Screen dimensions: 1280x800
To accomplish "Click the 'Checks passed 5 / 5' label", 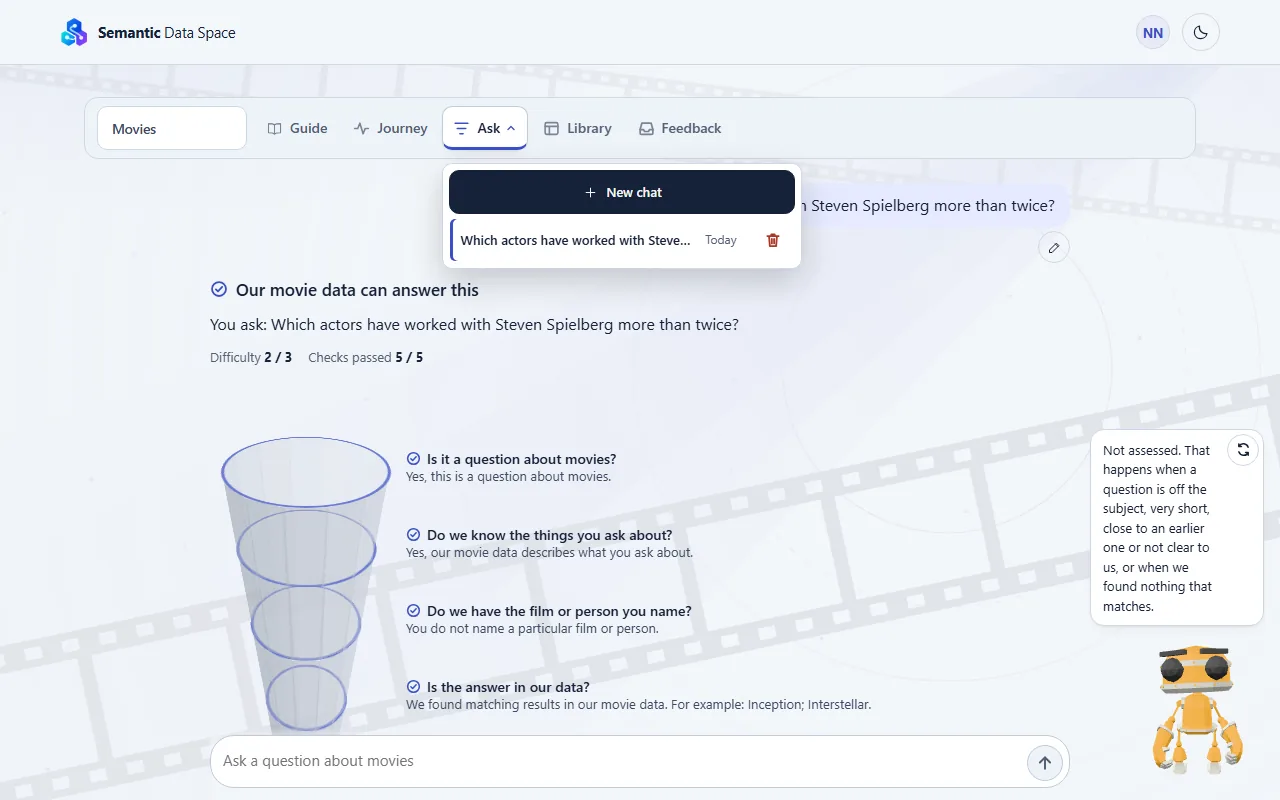I will [365, 357].
